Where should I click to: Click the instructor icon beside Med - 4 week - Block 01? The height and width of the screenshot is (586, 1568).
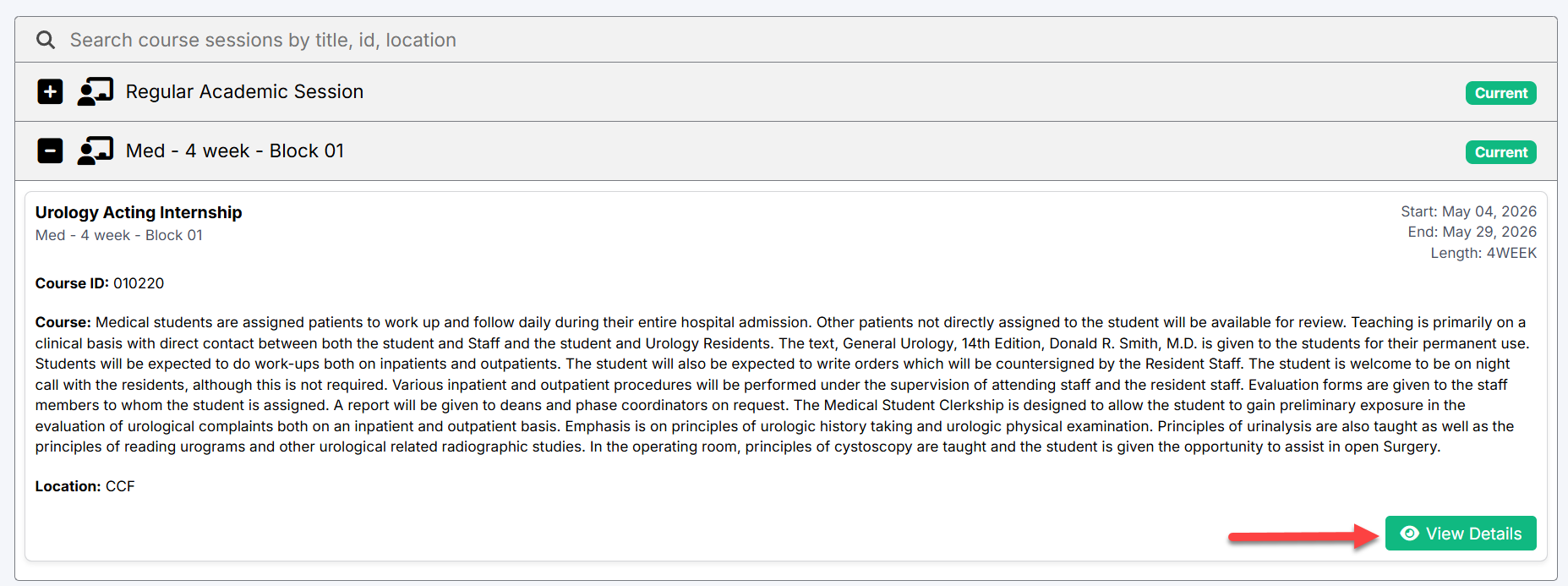95,151
